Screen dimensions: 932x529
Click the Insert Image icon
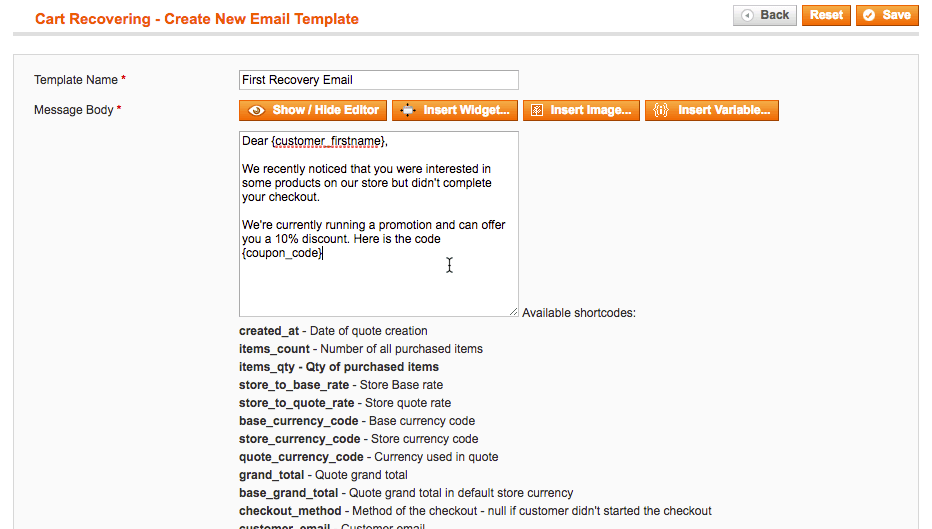[536, 110]
